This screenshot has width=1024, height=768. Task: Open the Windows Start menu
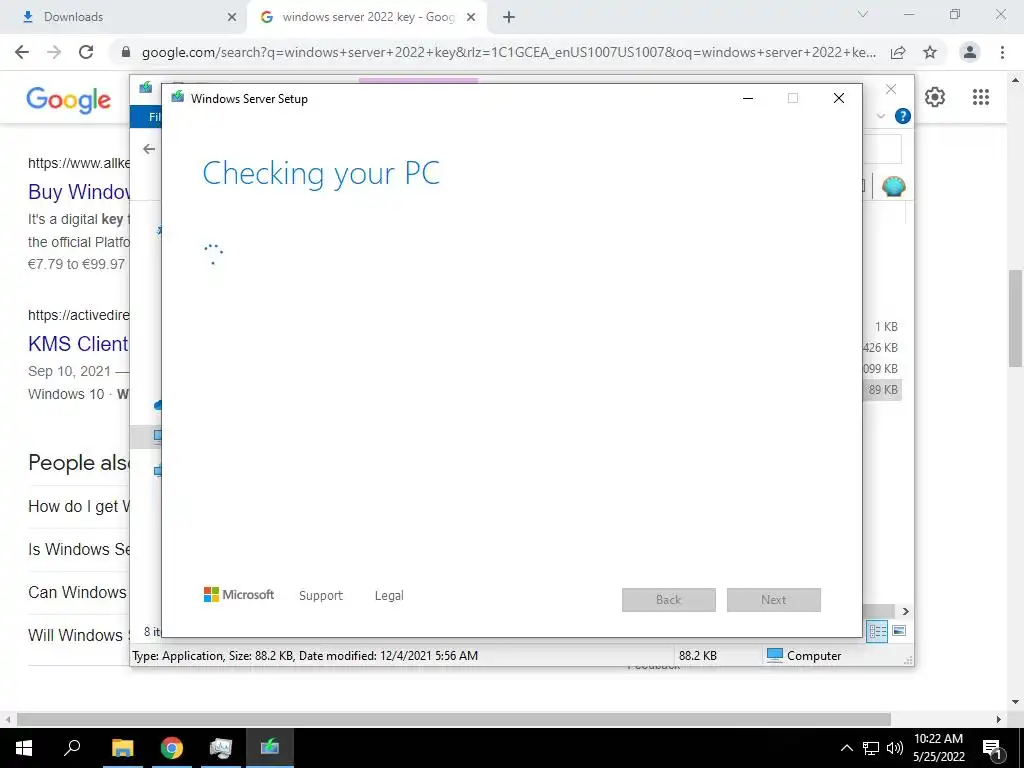point(24,748)
